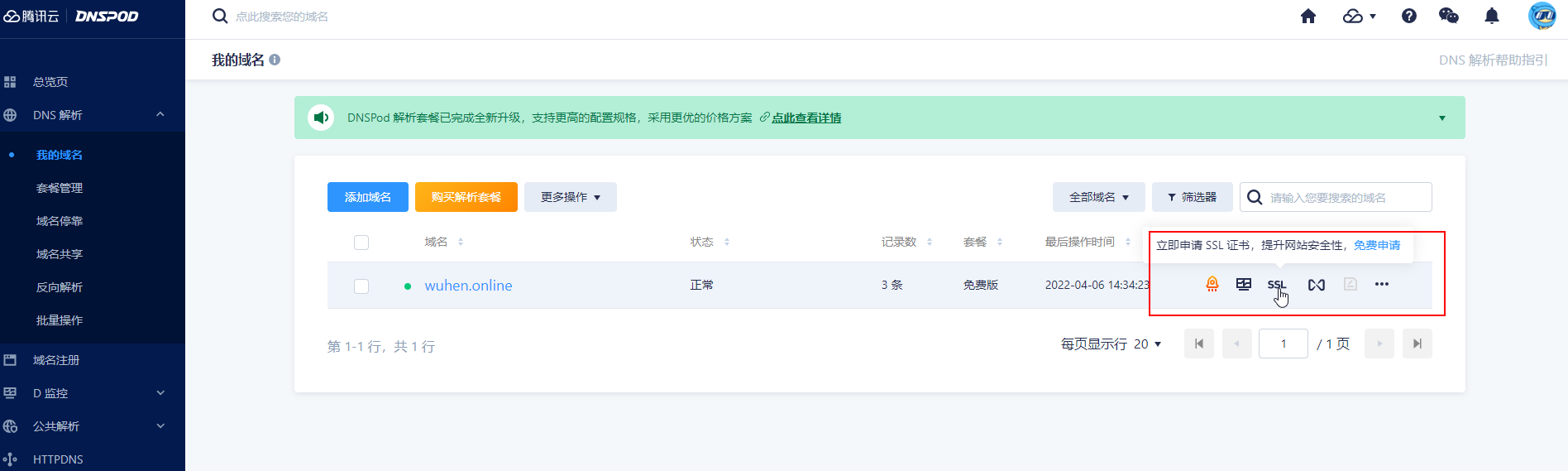Image resolution: width=1568 pixels, height=471 pixels.
Task: Change rows per page dropdown showing 20
Action: (1147, 344)
